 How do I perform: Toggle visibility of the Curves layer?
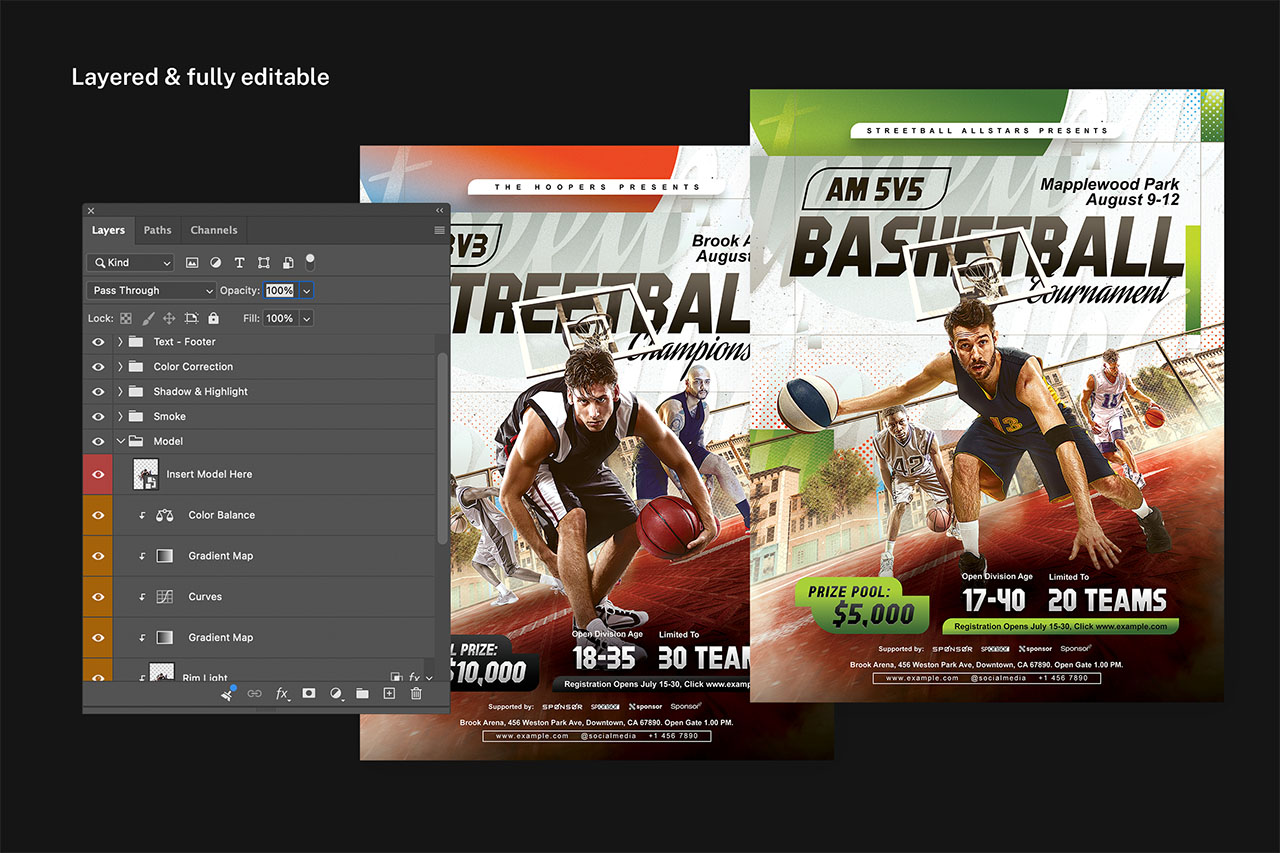tap(98, 597)
